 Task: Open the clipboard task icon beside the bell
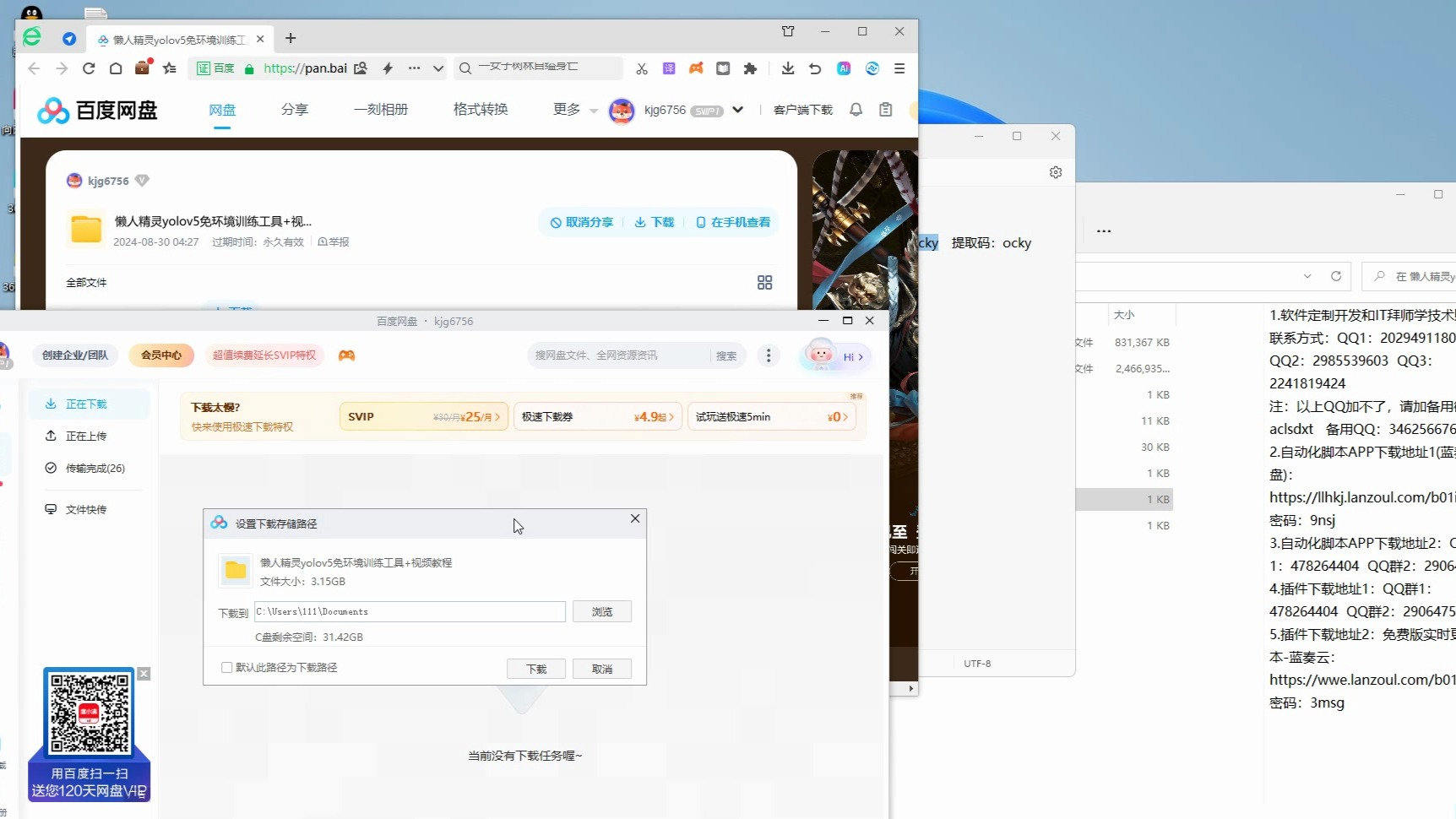pos(886,110)
